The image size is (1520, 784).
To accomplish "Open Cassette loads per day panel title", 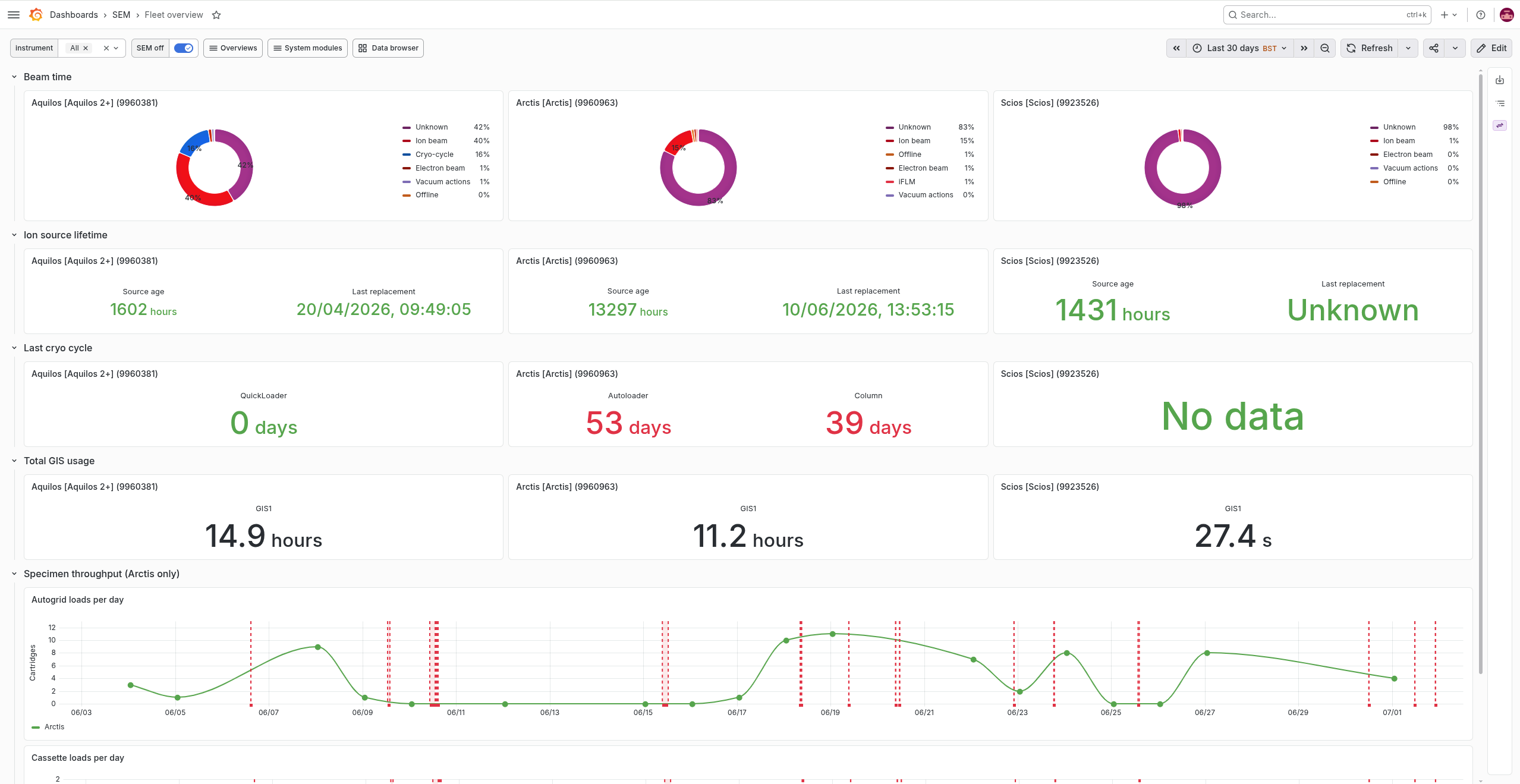I will pyautogui.click(x=78, y=758).
